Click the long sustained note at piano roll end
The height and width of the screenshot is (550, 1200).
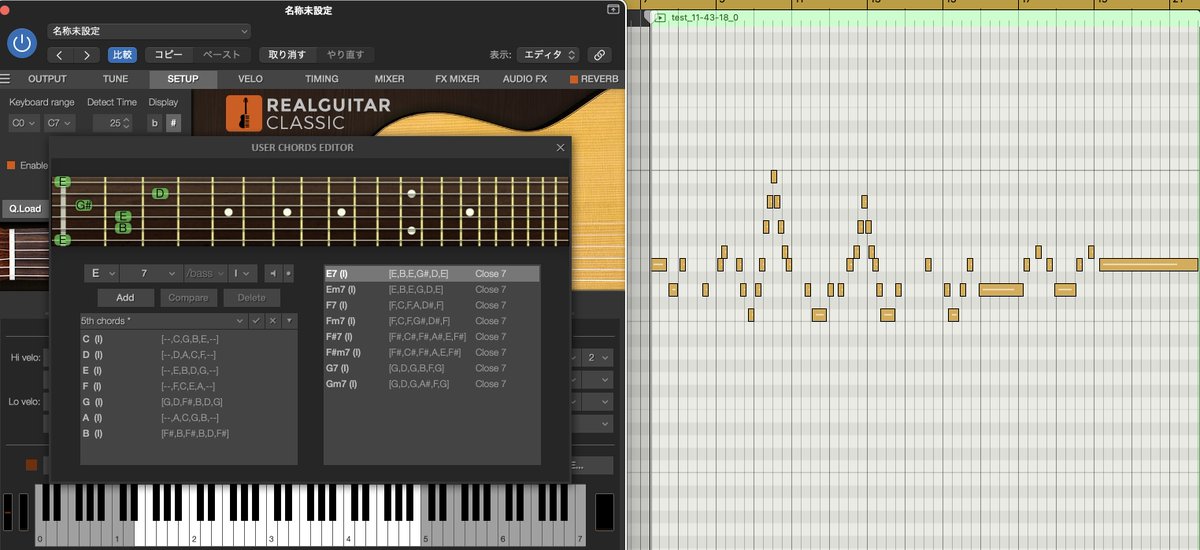click(x=1148, y=265)
